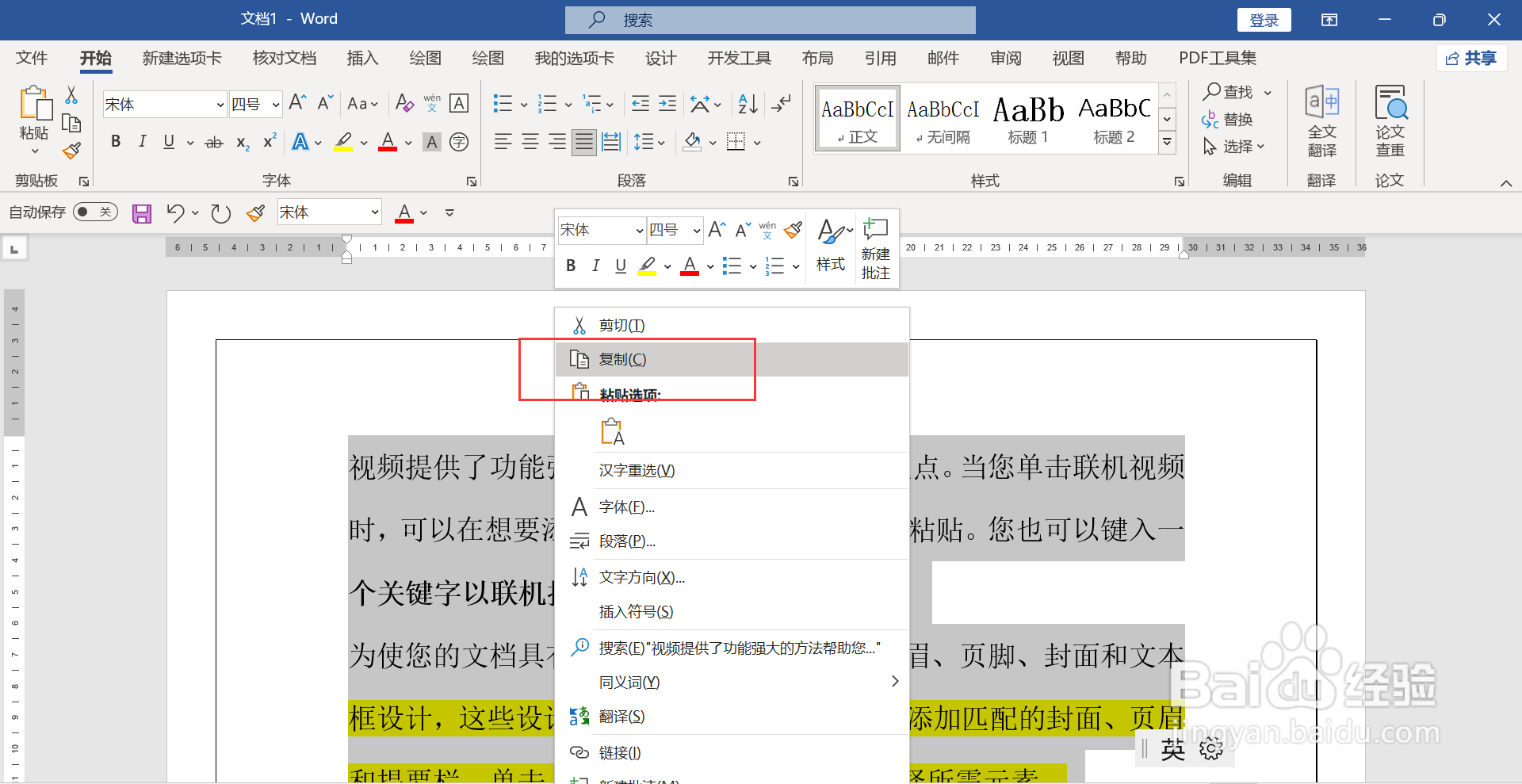Open the quick access font box 宋体
Screen dimensions: 1522x784
coord(329,212)
